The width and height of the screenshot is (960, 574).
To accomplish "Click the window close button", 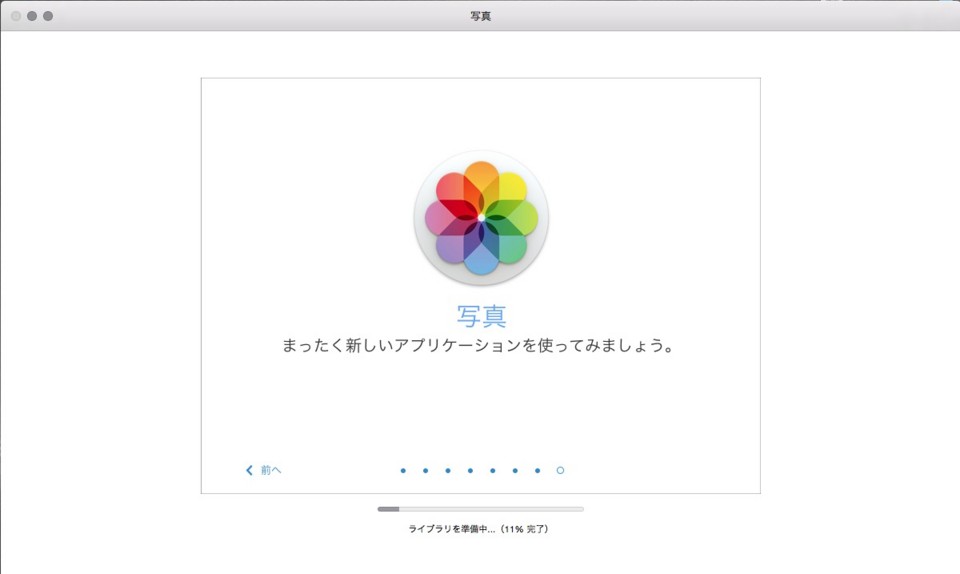I will coord(16,16).
